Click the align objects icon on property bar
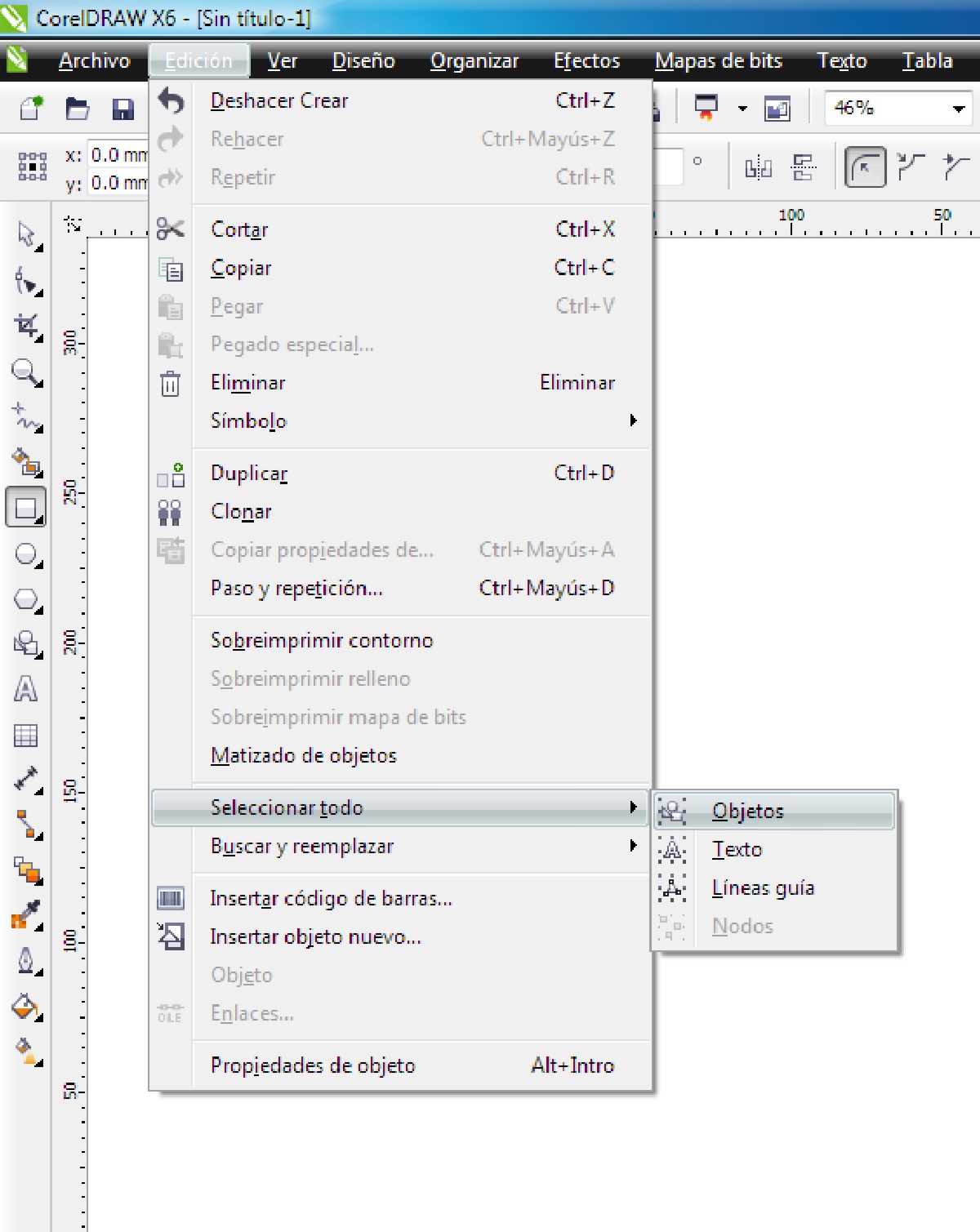The height and width of the screenshot is (1232, 980). point(804,168)
